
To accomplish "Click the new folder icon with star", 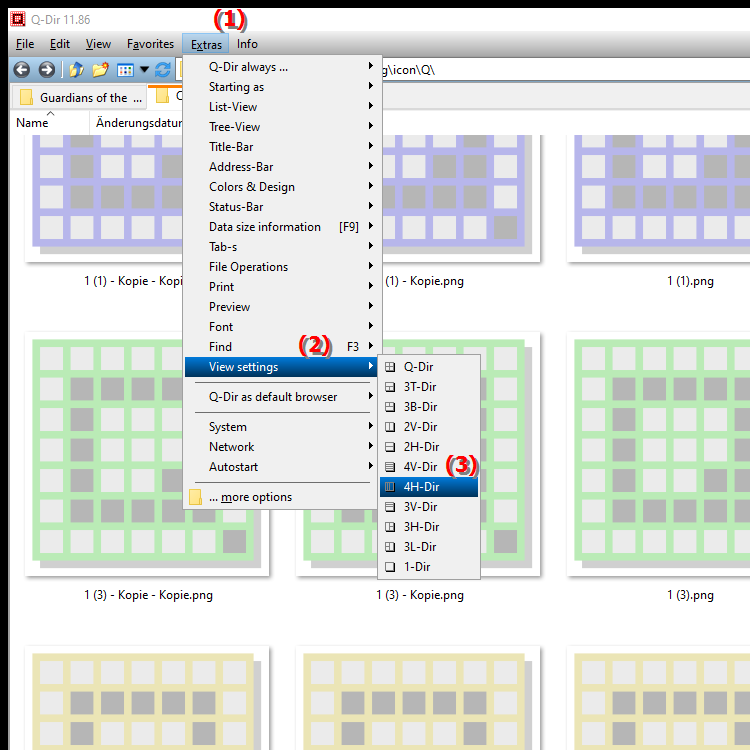I will pos(100,70).
